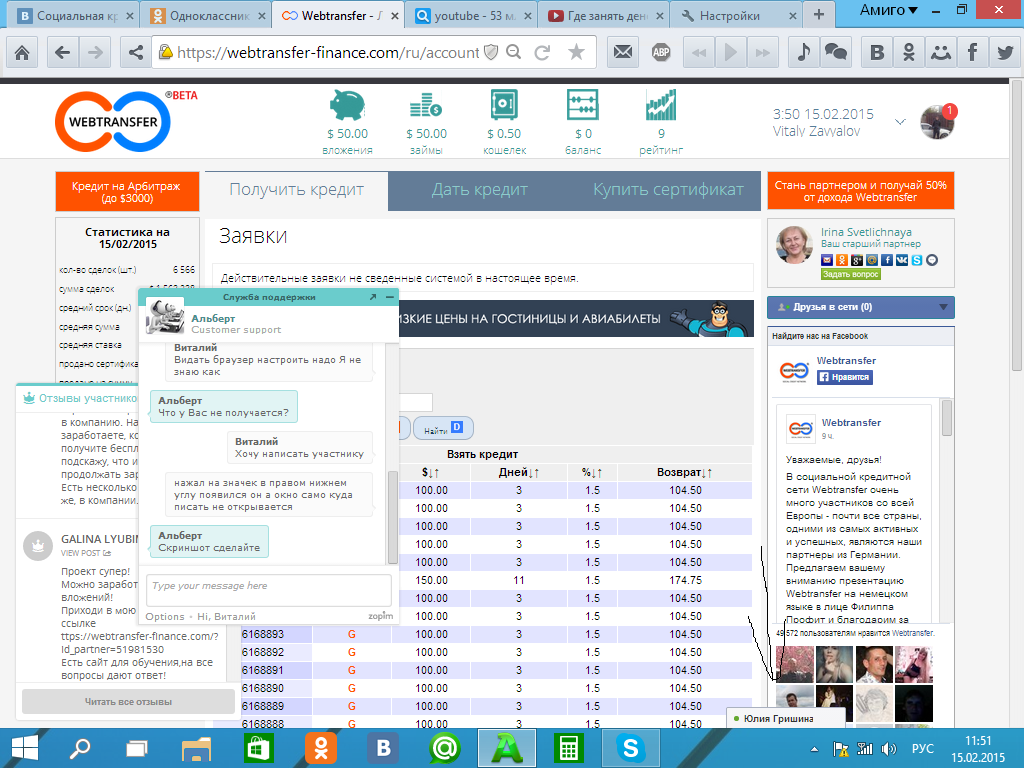Click the баланс abacus icon
This screenshot has width=1024, height=768.
tap(583, 105)
